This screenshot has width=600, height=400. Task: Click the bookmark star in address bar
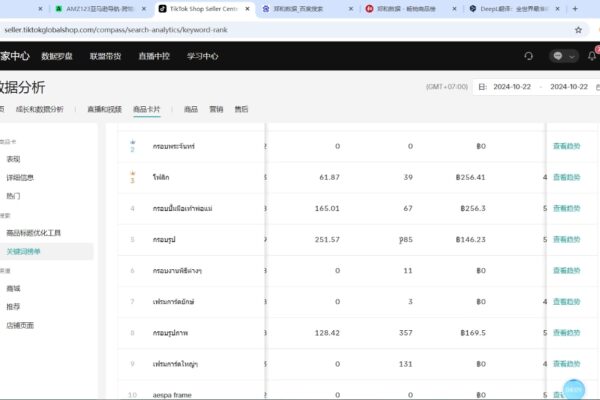[578, 30]
